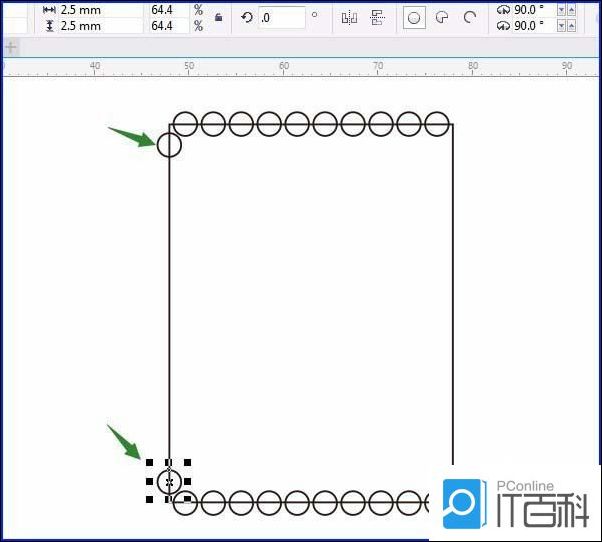Click the 50 mark on the horizontal ruler

pos(189,66)
